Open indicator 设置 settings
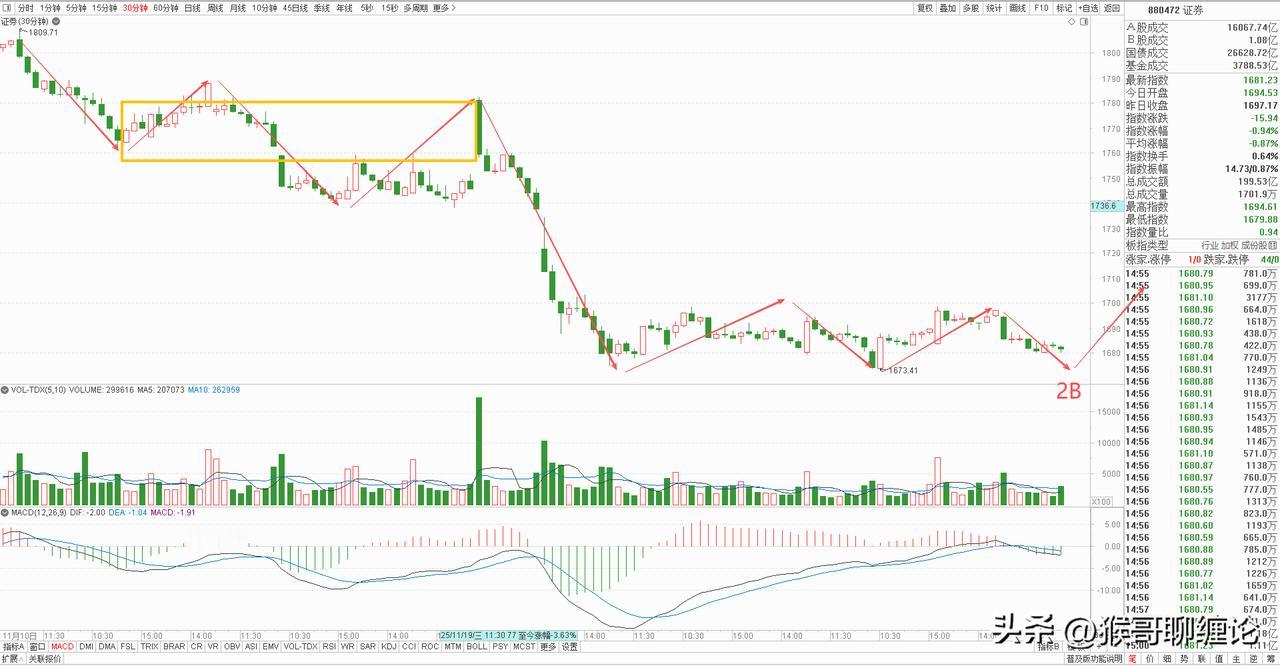 pyautogui.click(x=569, y=646)
